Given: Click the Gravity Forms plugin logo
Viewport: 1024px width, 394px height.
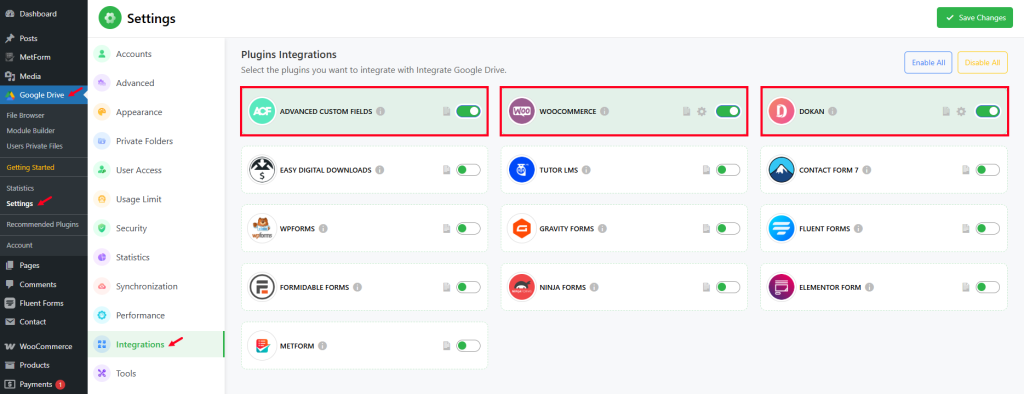Looking at the screenshot, I should pos(522,229).
